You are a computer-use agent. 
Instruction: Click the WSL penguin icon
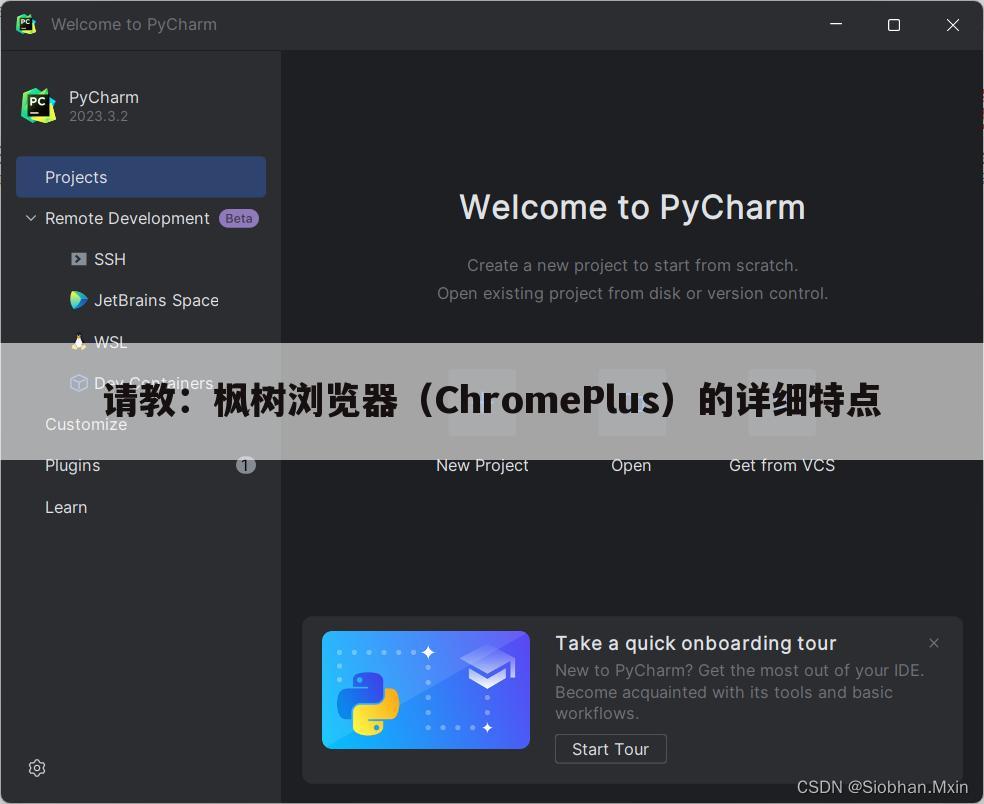tap(78, 342)
